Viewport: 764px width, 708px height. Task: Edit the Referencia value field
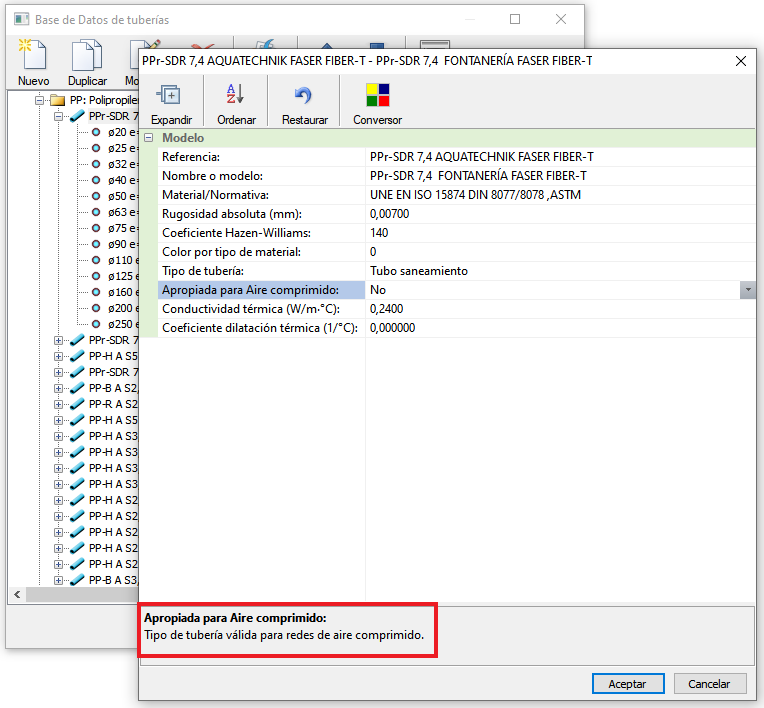click(x=560, y=157)
